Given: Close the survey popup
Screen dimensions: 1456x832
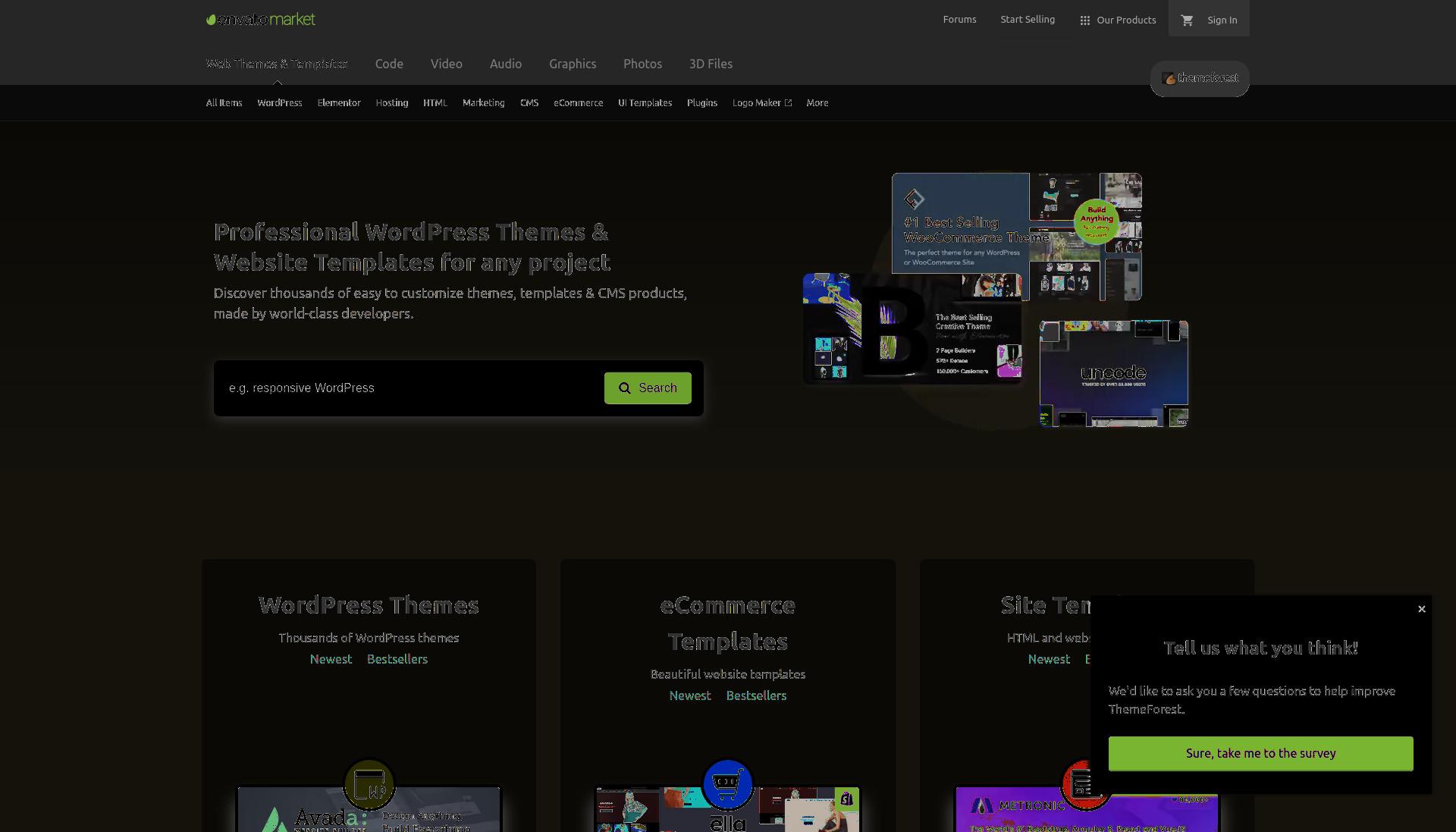Looking at the screenshot, I should [1422, 609].
